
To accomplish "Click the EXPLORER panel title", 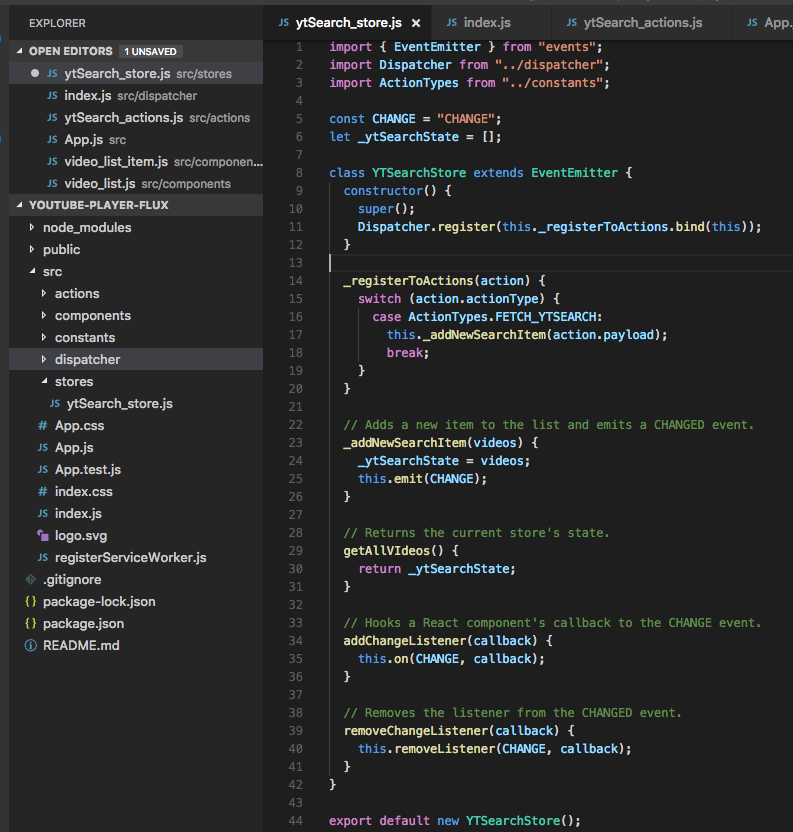I will tap(57, 23).
